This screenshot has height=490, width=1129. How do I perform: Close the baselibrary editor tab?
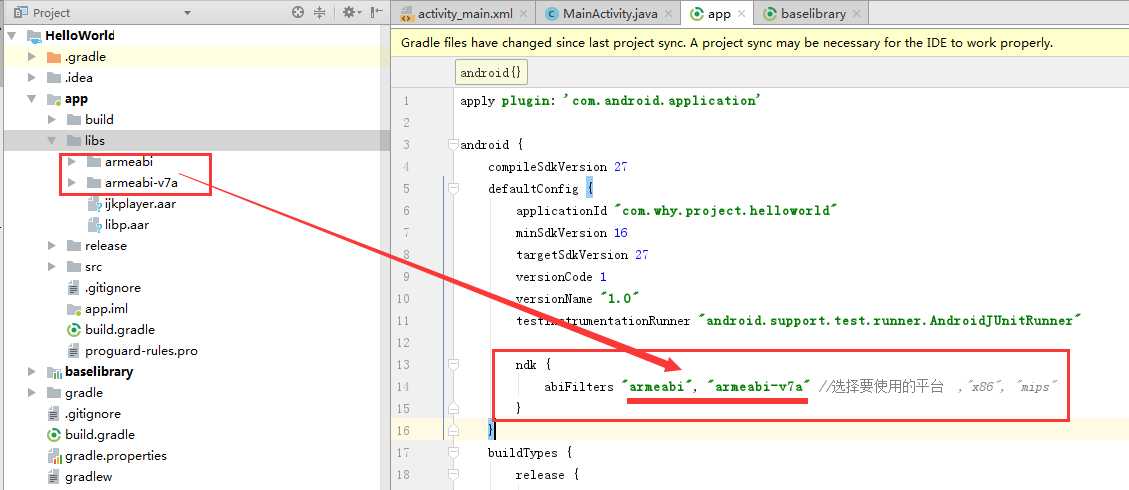857,14
